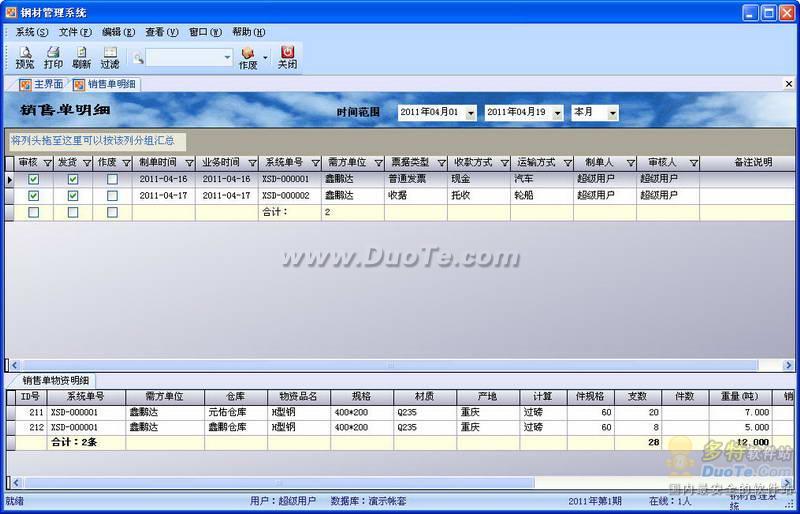Click upper grid scroll left arrow
Screen dimensions: 800x514
pos(14,365)
